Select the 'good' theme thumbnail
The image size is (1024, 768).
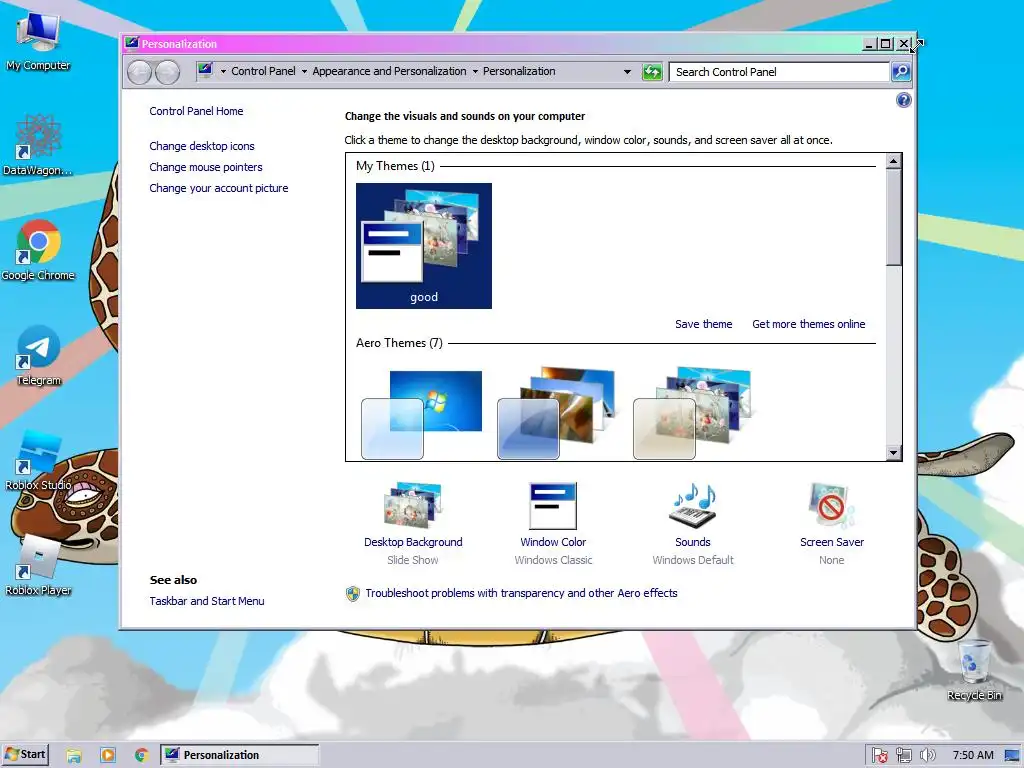click(424, 246)
